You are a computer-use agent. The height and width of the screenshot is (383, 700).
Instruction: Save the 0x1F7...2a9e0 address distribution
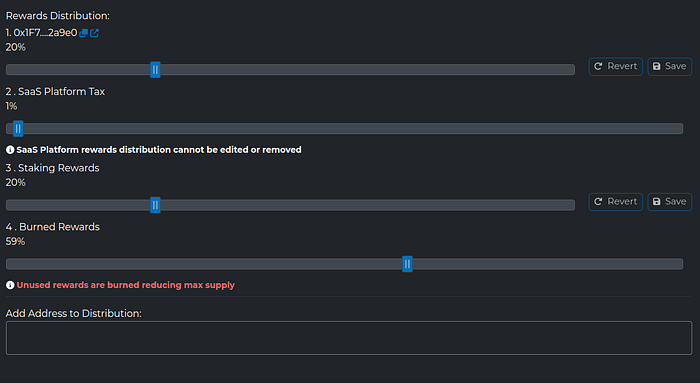point(670,67)
